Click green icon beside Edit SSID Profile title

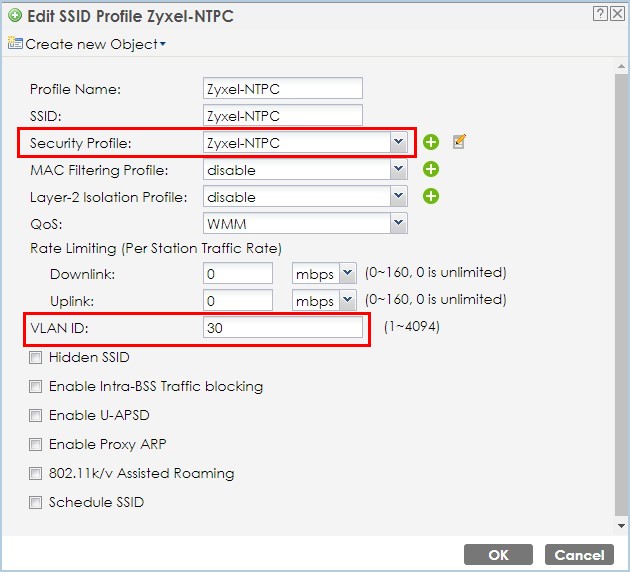coord(15,16)
